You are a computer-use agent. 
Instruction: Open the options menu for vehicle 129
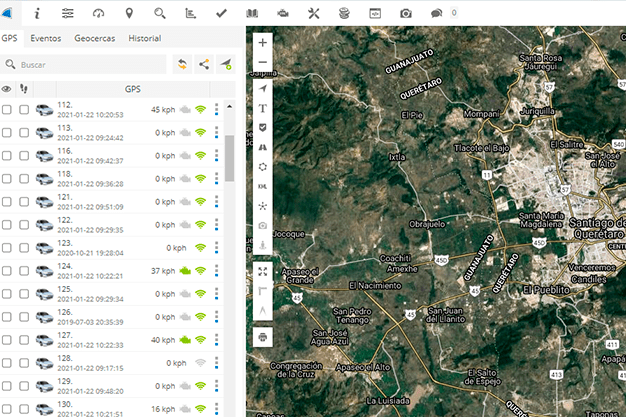tap(216, 386)
